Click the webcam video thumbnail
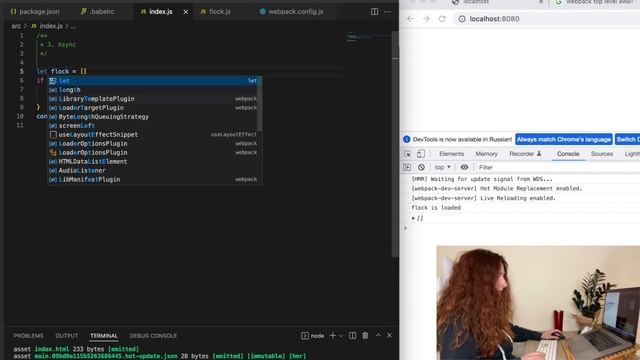This screenshot has width=640, height=360. pyautogui.click(x=538, y=302)
